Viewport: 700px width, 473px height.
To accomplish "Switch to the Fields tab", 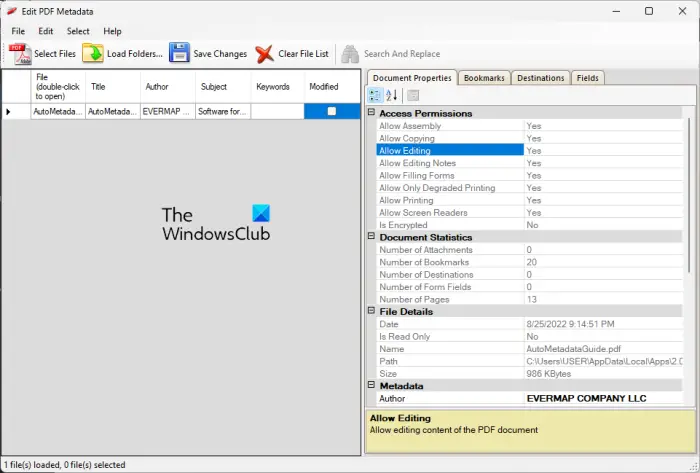I will coord(588,78).
